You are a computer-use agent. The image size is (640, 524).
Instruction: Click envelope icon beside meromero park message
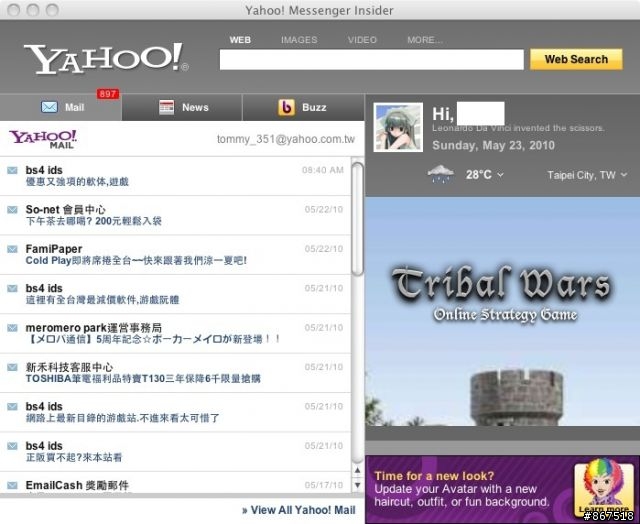(x=12, y=328)
